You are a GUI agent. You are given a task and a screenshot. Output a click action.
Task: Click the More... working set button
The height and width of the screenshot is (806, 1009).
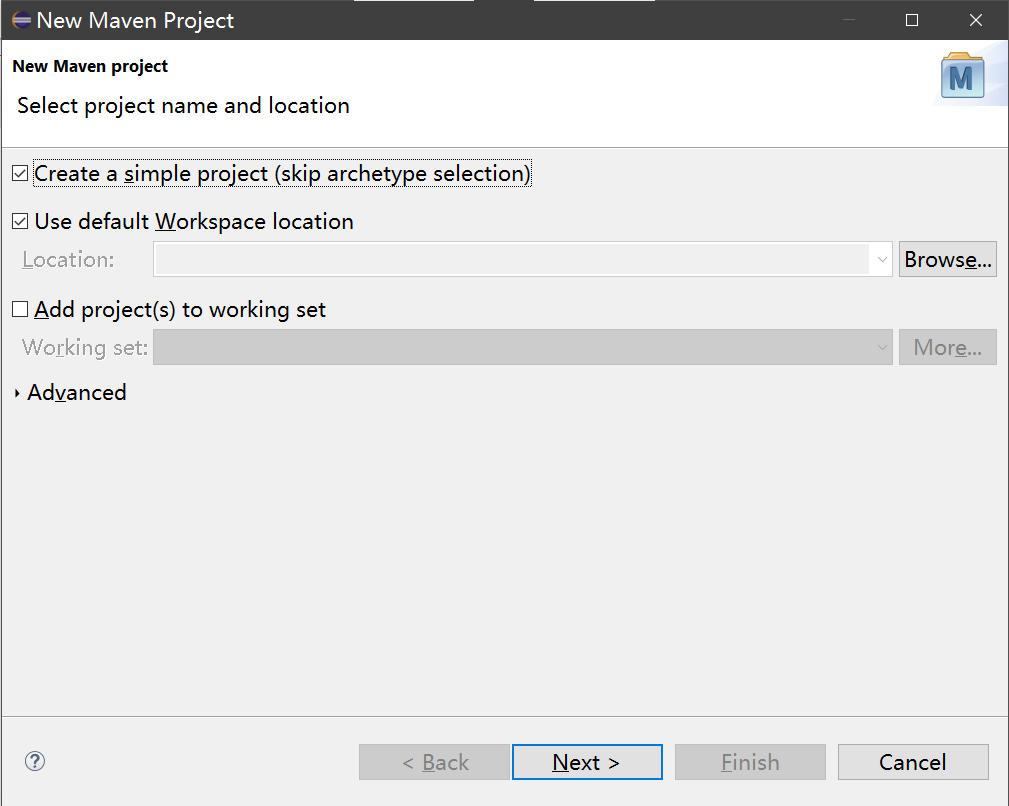tap(947, 348)
